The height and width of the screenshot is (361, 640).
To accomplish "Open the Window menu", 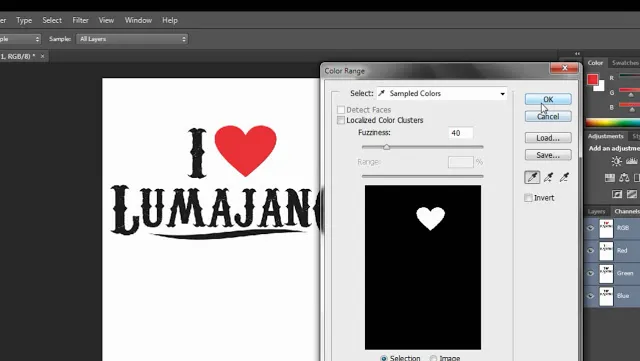I will click(x=138, y=20).
